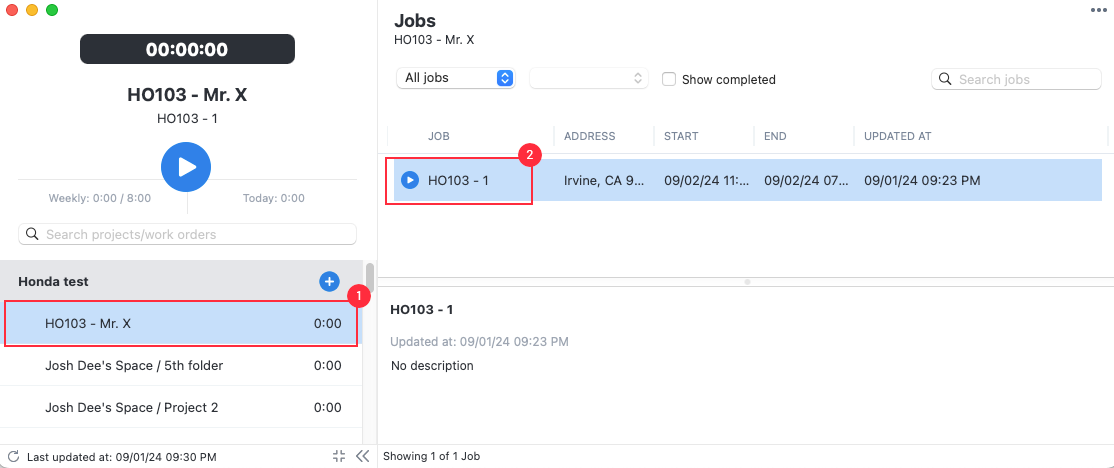Click the refresh icon beside Last updated
Screen dimensions: 1114x468
click(13, 457)
